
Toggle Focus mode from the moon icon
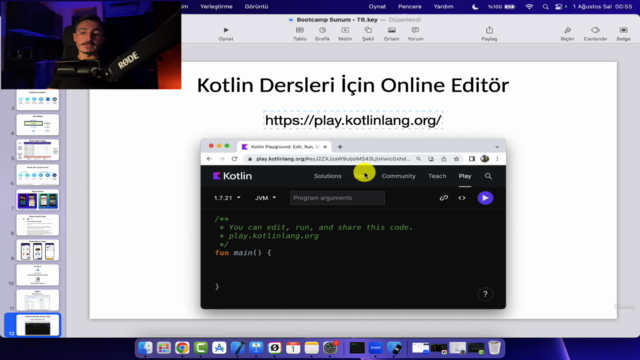[475, 7]
